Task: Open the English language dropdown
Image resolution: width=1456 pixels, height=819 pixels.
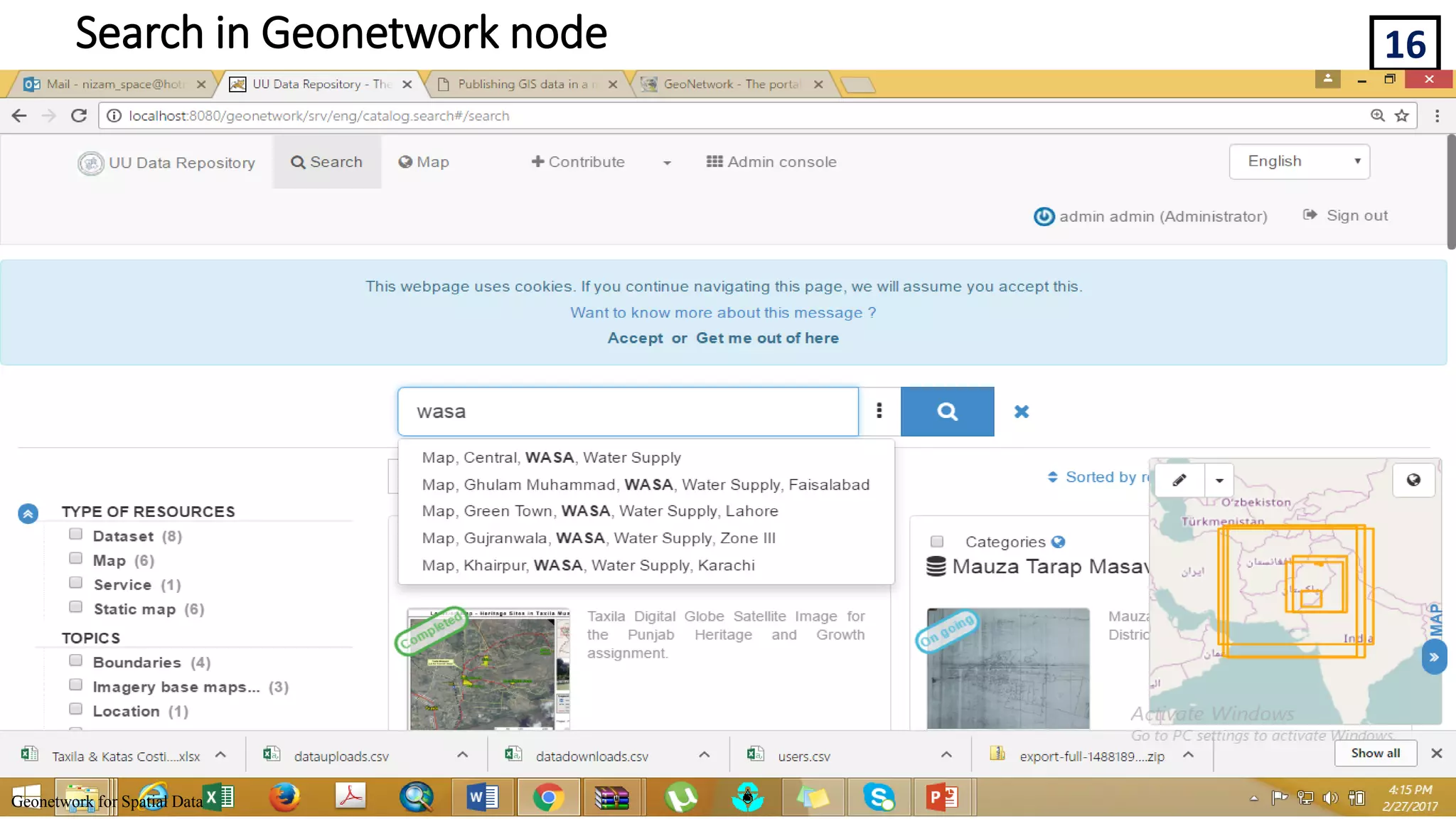Action: coord(1299,161)
